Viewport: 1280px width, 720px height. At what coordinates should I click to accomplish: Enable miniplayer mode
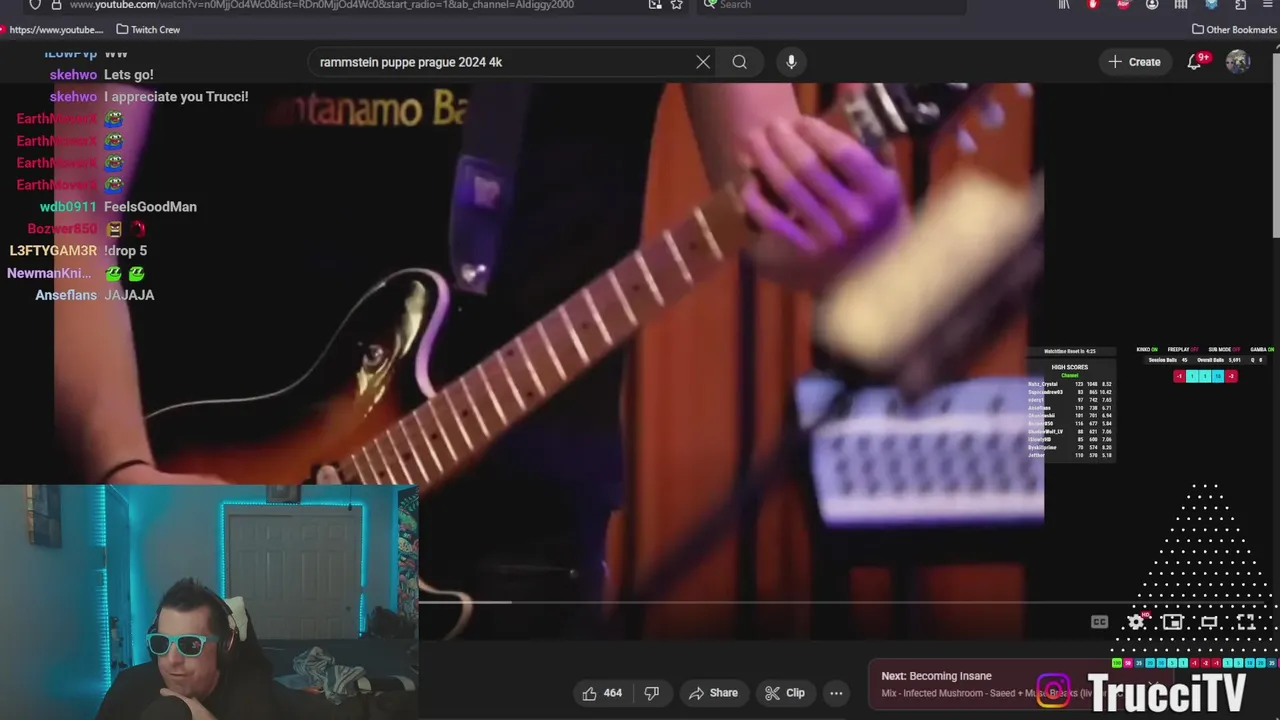pos(1172,622)
